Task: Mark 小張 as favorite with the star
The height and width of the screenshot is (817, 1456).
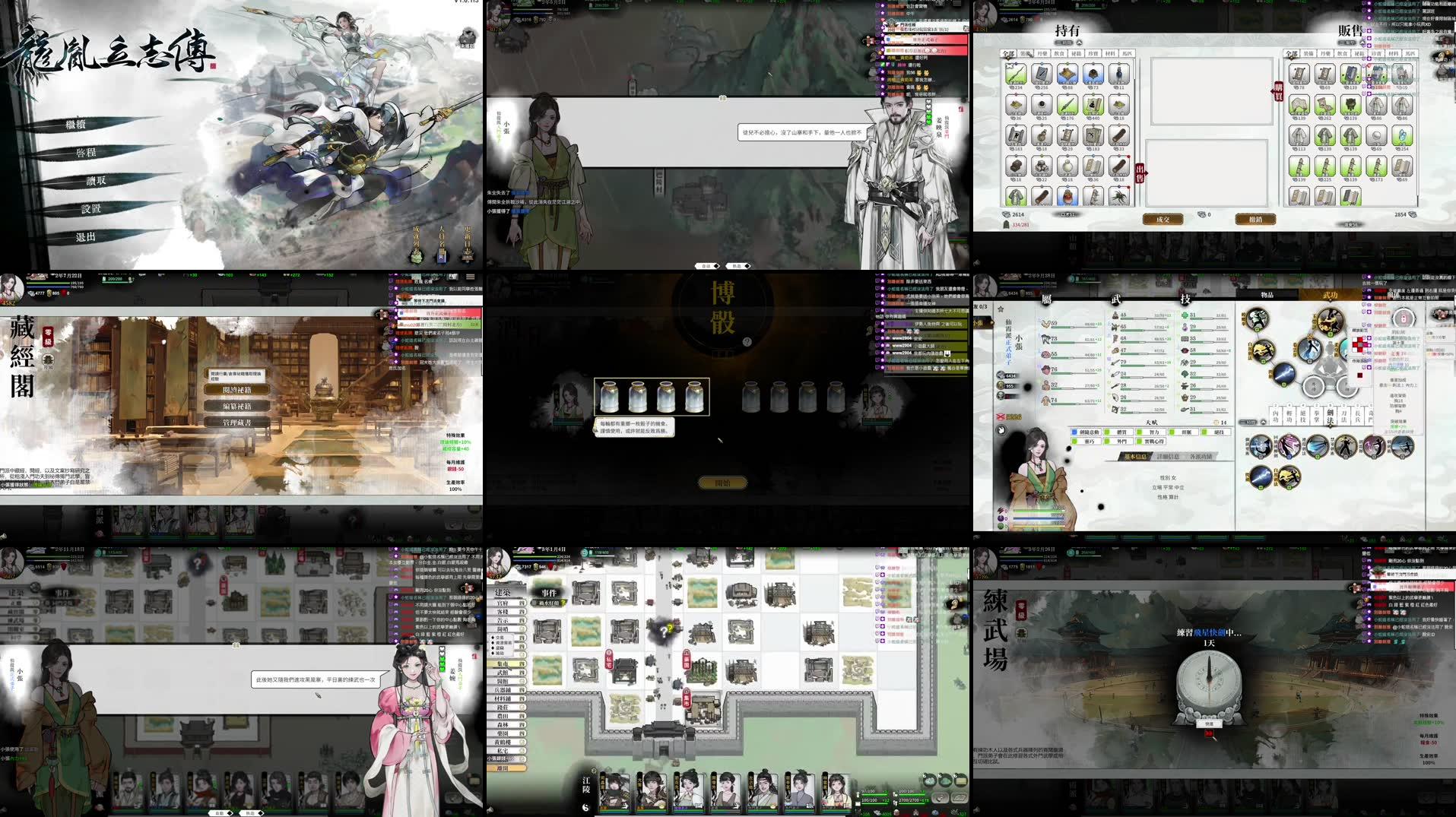Action: (1001, 309)
